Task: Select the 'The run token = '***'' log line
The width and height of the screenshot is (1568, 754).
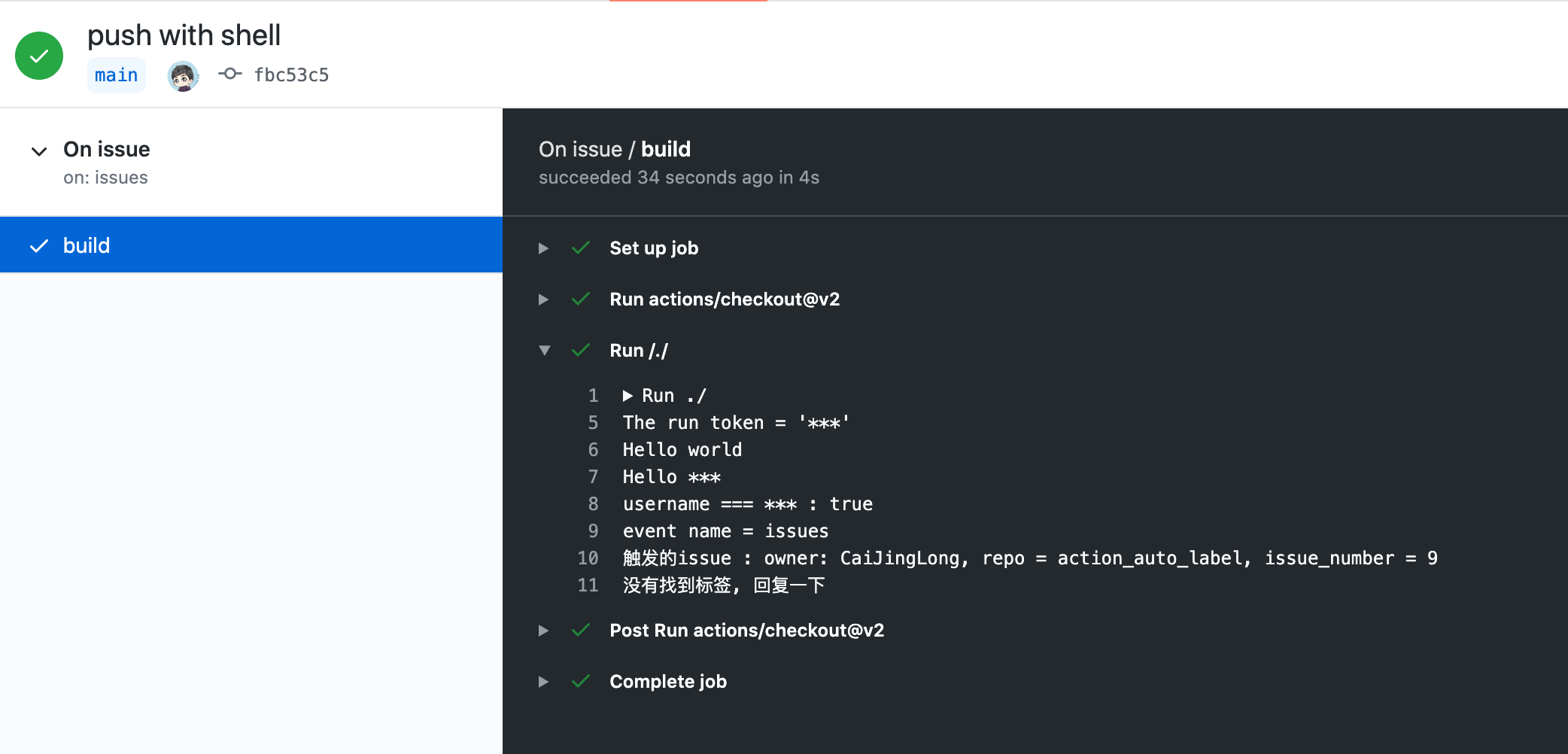Action: [x=737, y=423]
